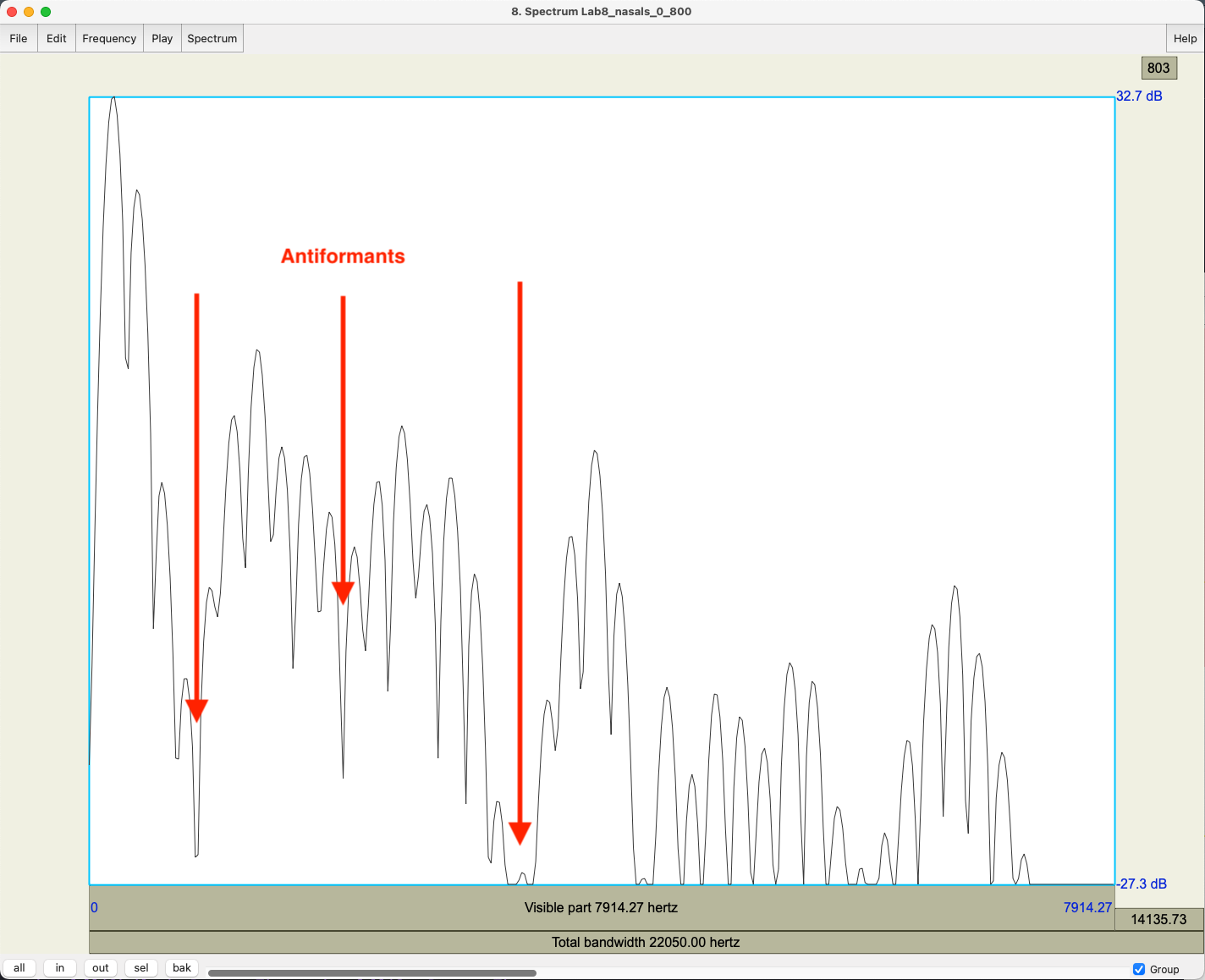Click the 14135.73 remaining range segment
The width and height of the screenshot is (1205, 980).
(1159, 919)
